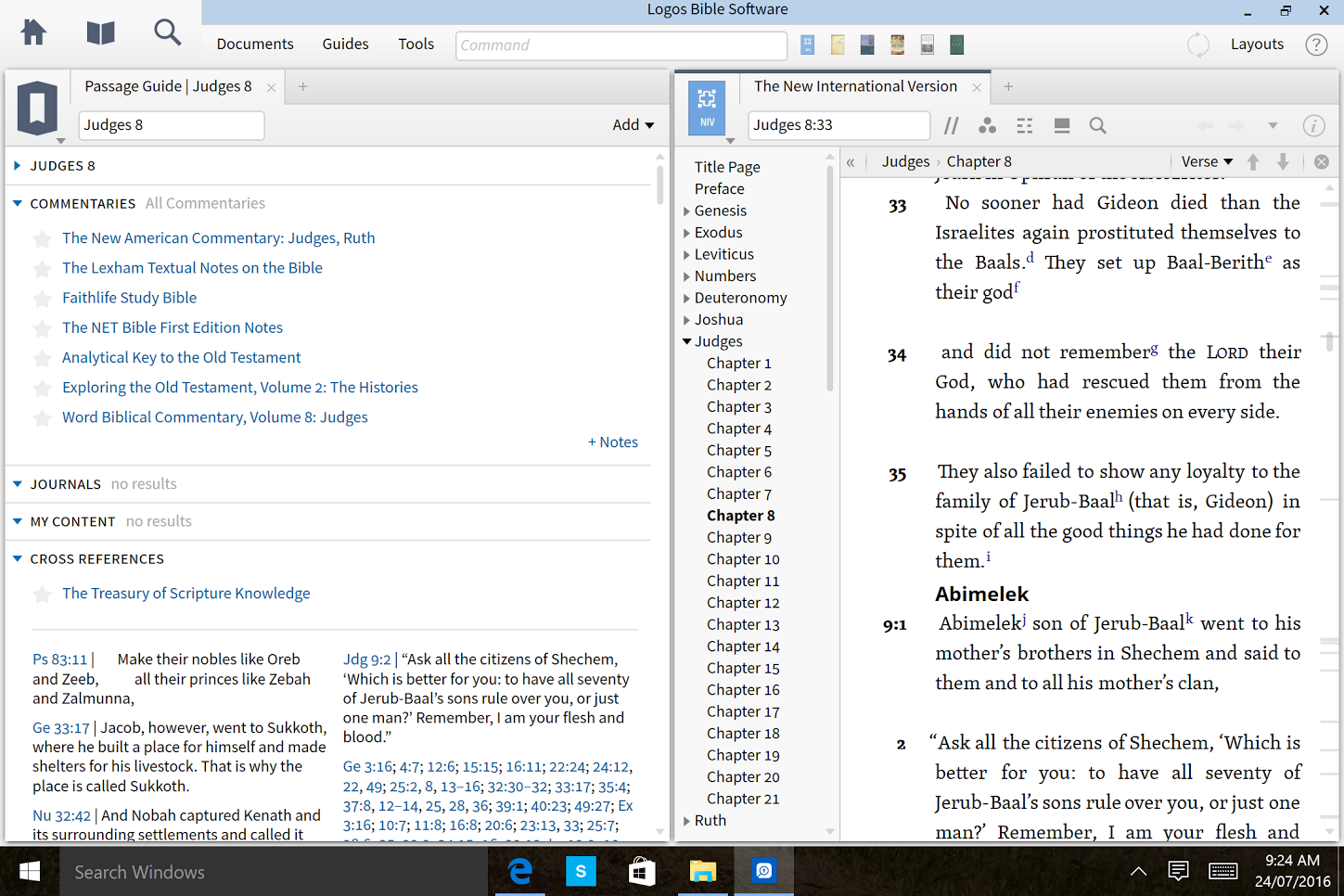Open the Add dropdown in Passage Guide
The height and width of the screenshot is (896, 1344).
pyautogui.click(x=634, y=125)
